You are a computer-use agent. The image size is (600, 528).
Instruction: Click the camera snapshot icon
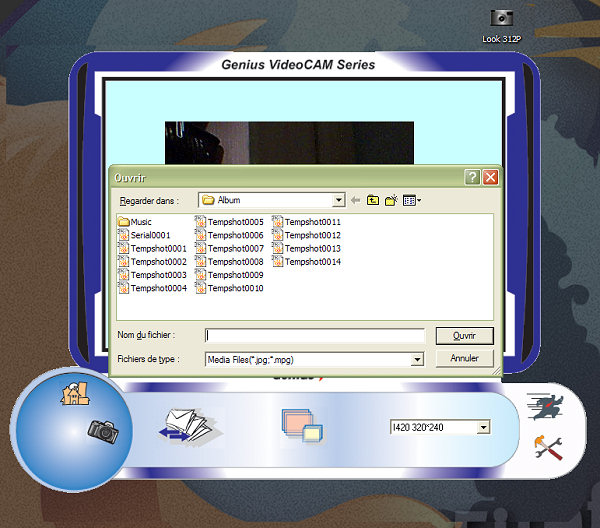click(102, 430)
